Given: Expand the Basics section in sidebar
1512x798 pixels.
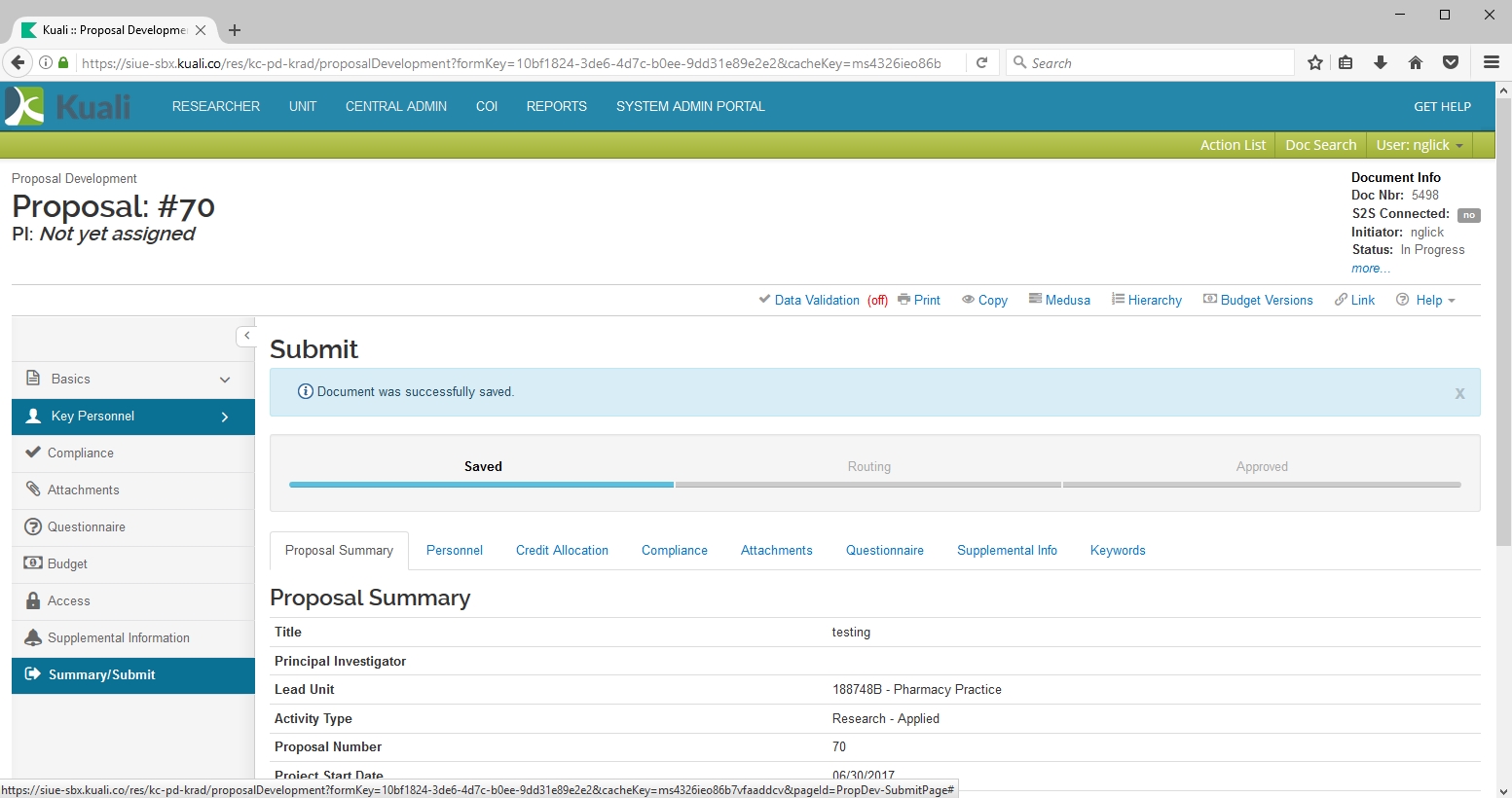Looking at the screenshot, I should (x=225, y=380).
